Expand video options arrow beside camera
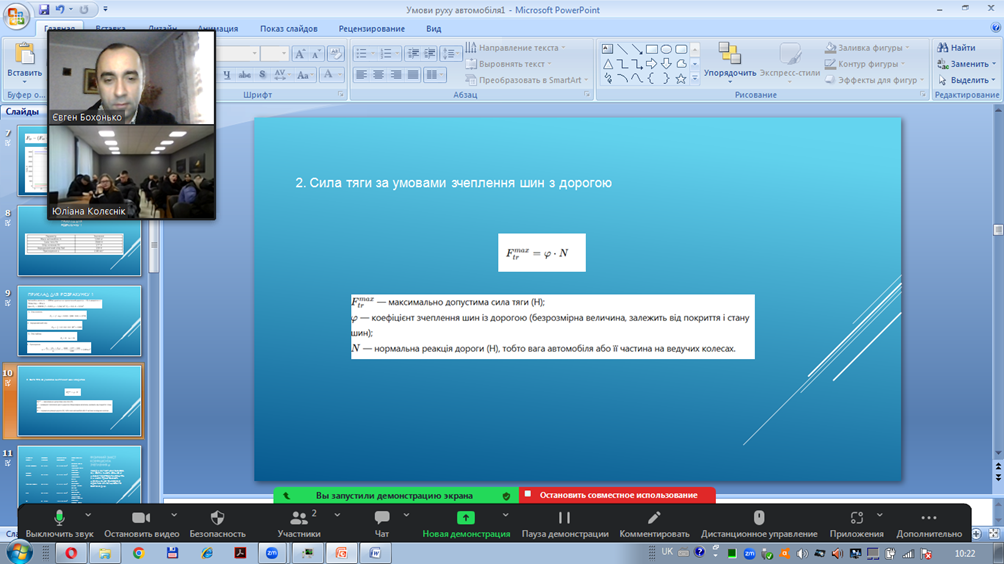The width and height of the screenshot is (1004, 564). (174, 516)
